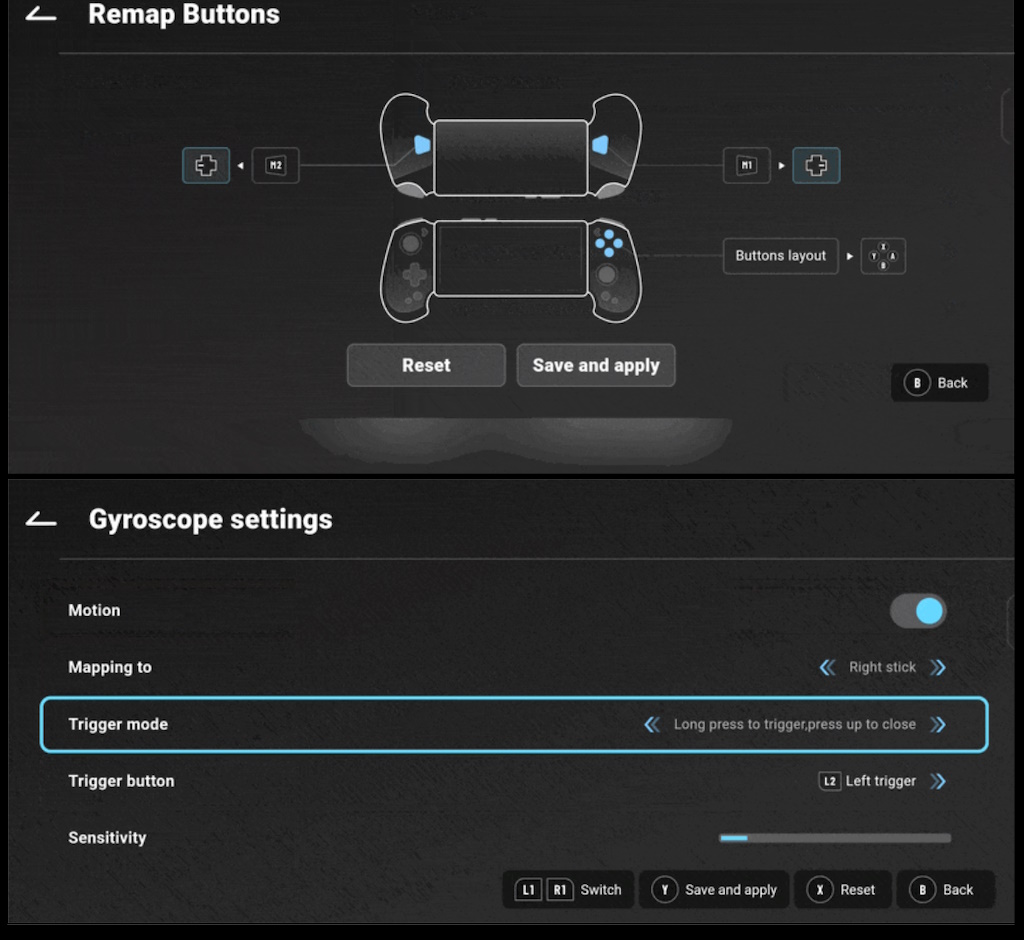Open D-pad mapping next to M1

(x=816, y=165)
